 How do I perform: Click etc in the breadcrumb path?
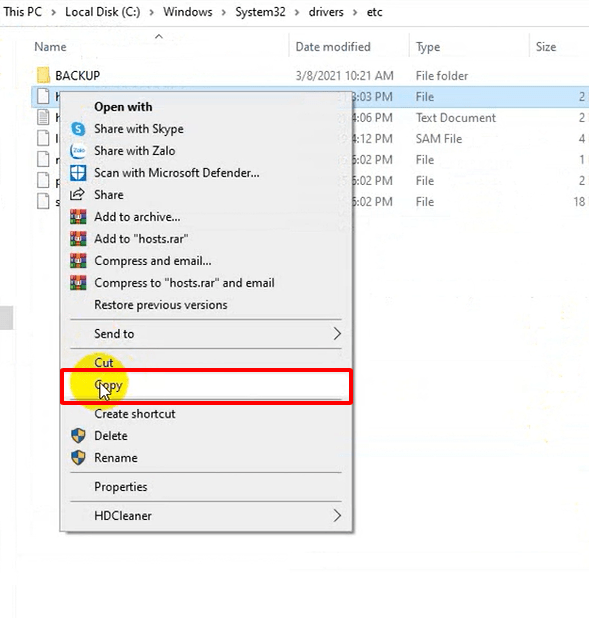click(x=374, y=12)
